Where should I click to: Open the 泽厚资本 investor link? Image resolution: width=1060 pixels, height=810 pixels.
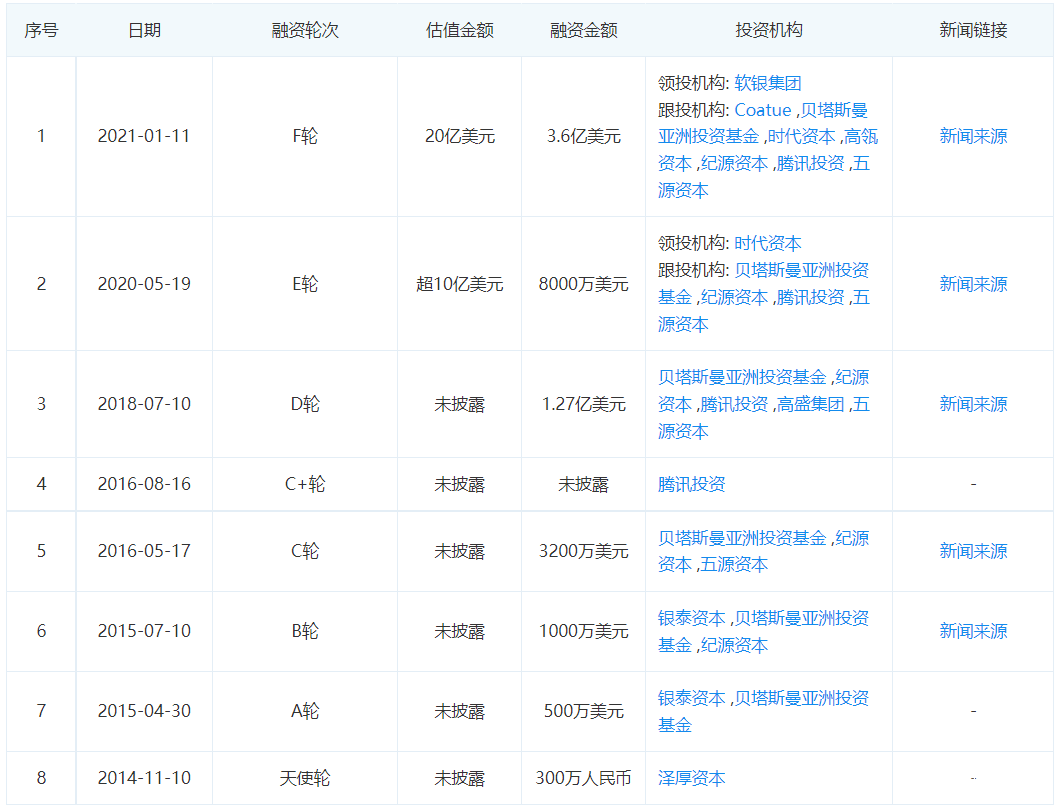tap(692, 778)
